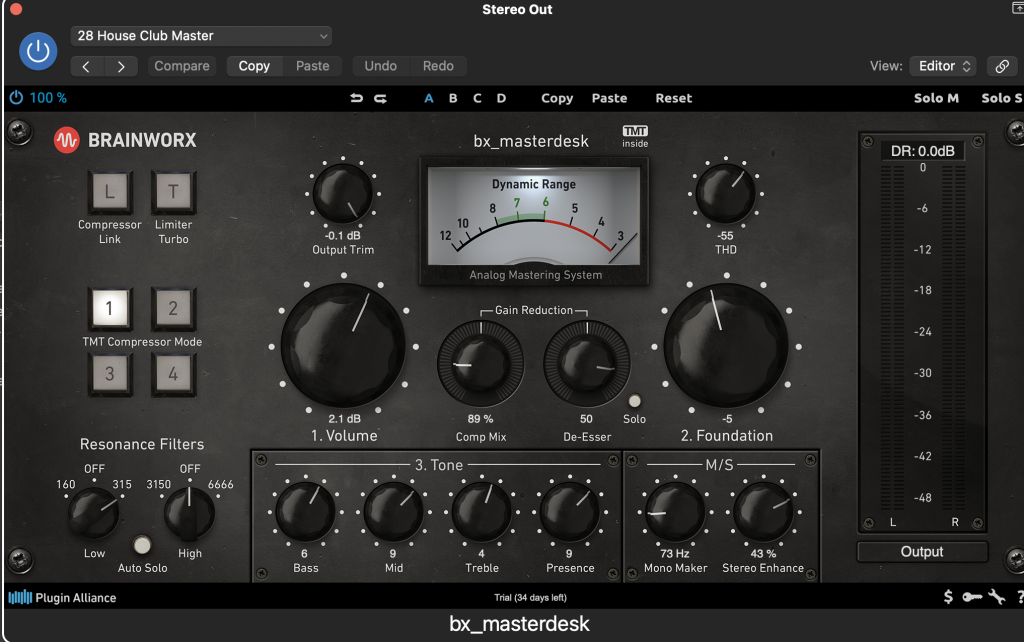The width and height of the screenshot is (1024, 642).
Task: Click the -0.1 dB Output Trim value
Action: click(x=343, y=236)
